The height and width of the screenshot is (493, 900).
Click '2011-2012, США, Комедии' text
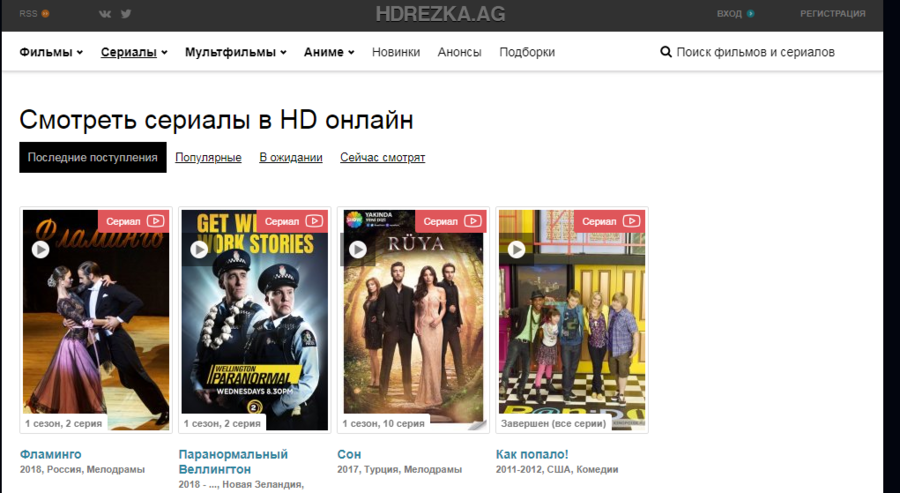pyautogui.click(x=557, y=469)
